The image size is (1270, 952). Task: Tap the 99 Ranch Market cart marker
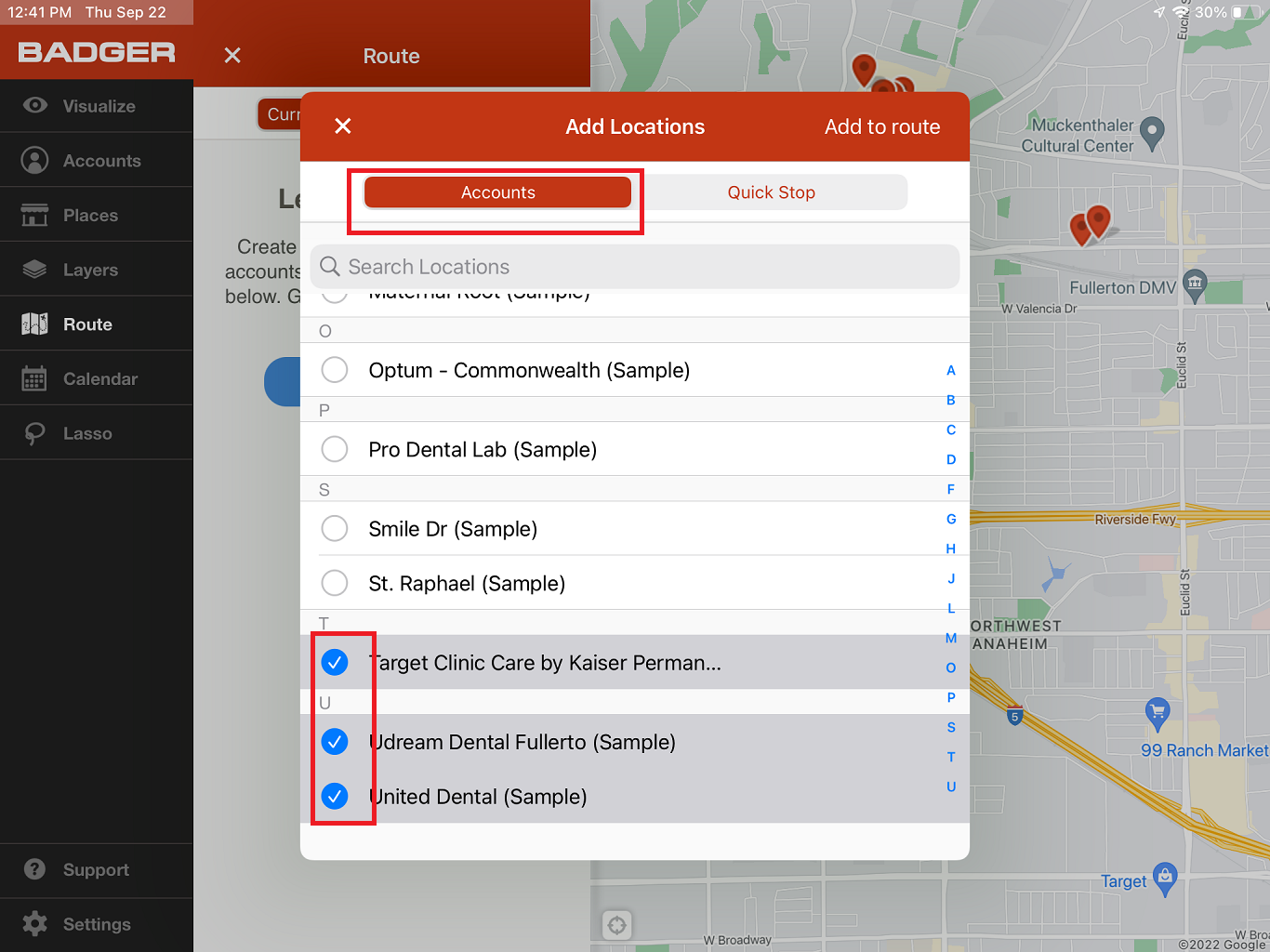[x=1158, y=714]
